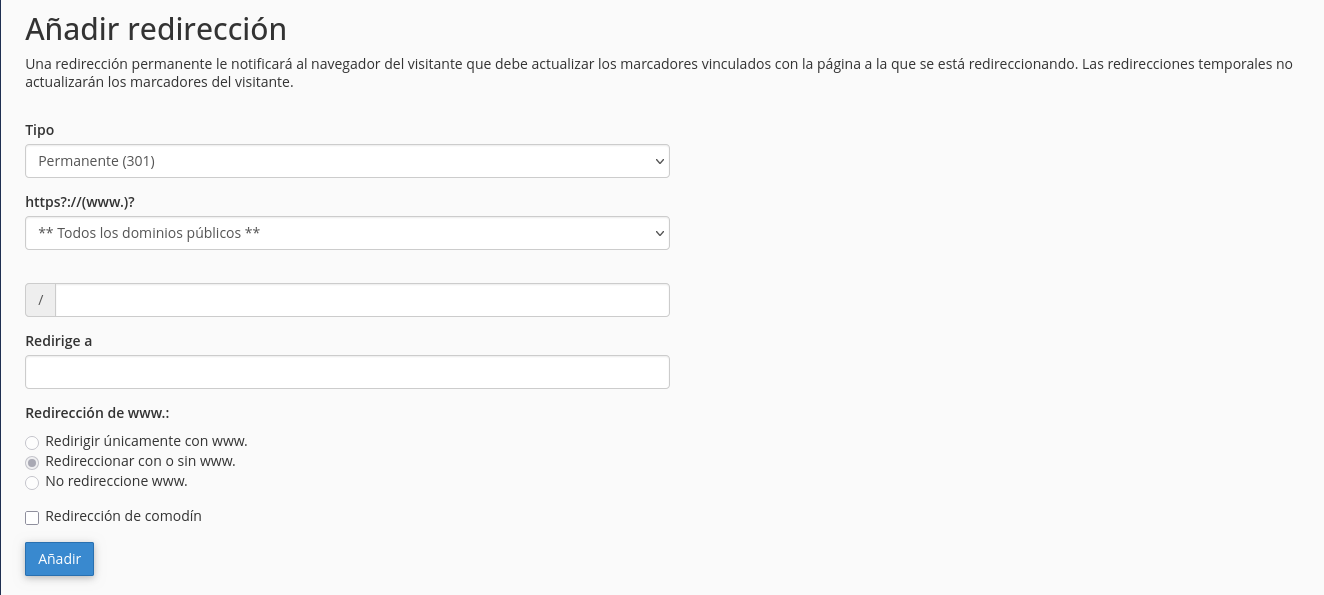Click the chevron arrow of the domain selector
Viewport: 1324px width, 595px height.
[659, 233]
